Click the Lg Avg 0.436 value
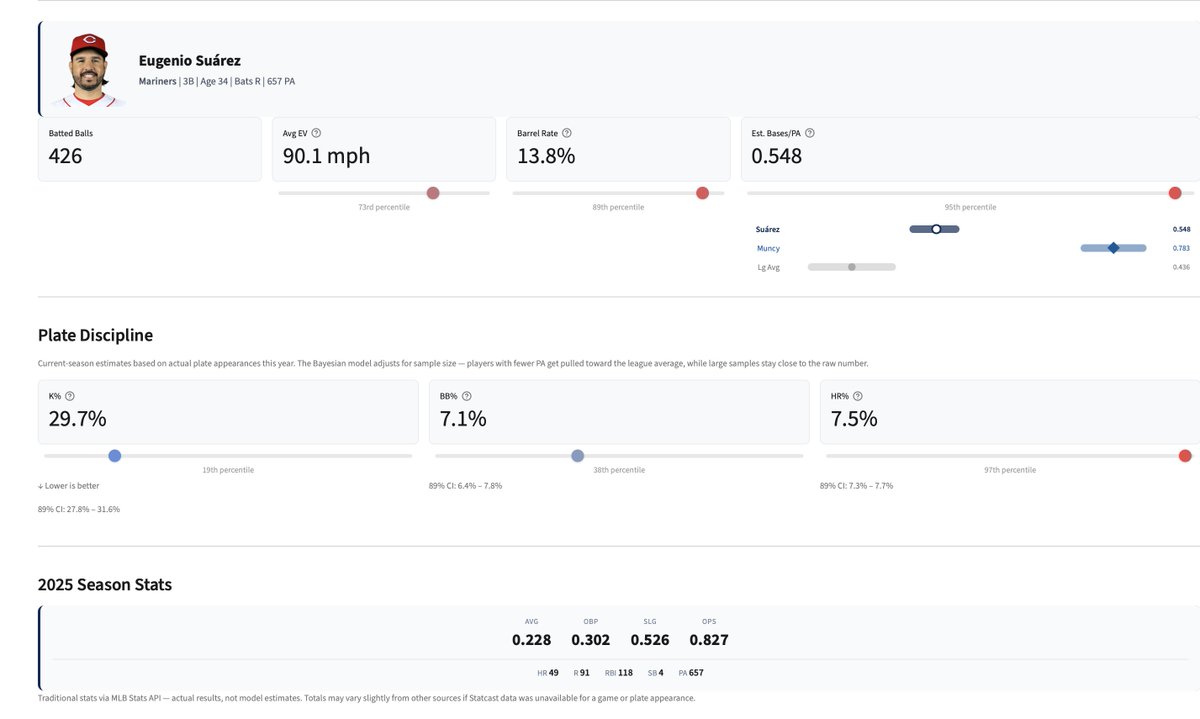Image resolution: width=1200 pixels, height=719 pixels. 1181,267
